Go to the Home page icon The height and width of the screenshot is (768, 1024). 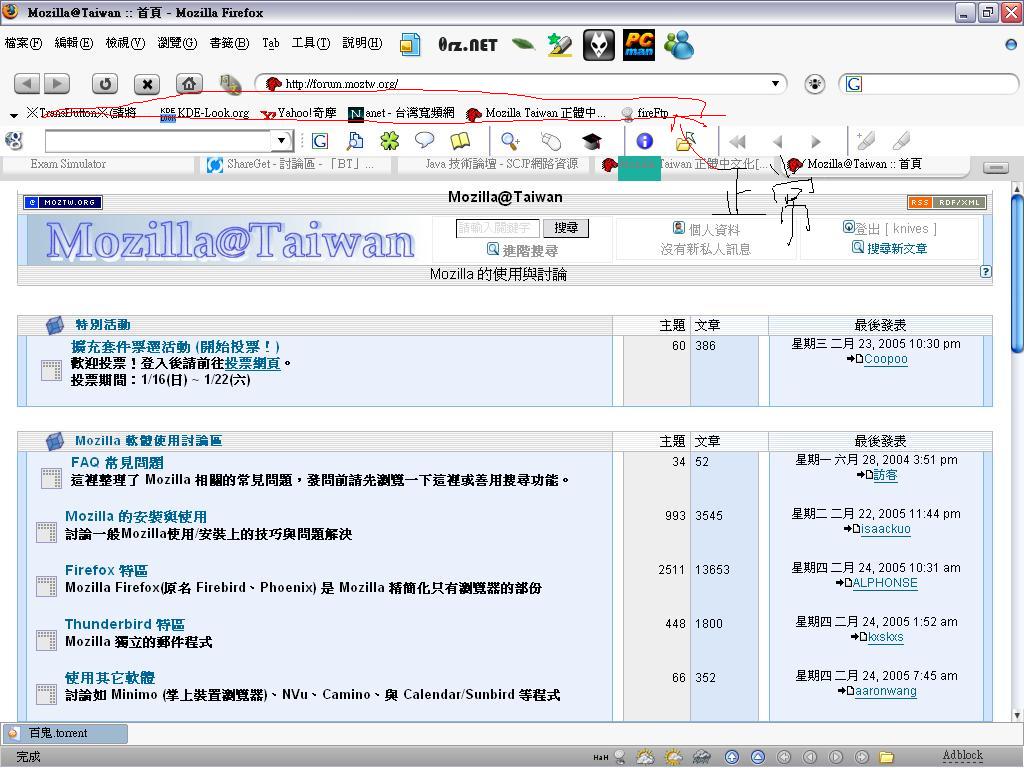(188, 84)
